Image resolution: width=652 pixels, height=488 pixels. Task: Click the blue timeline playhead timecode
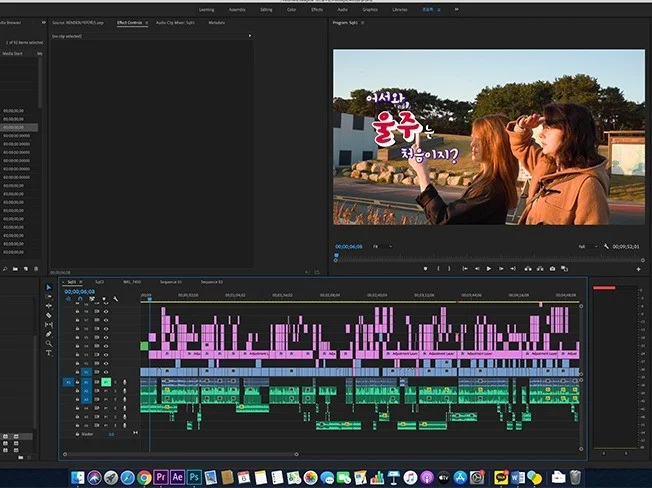[79, 291]
